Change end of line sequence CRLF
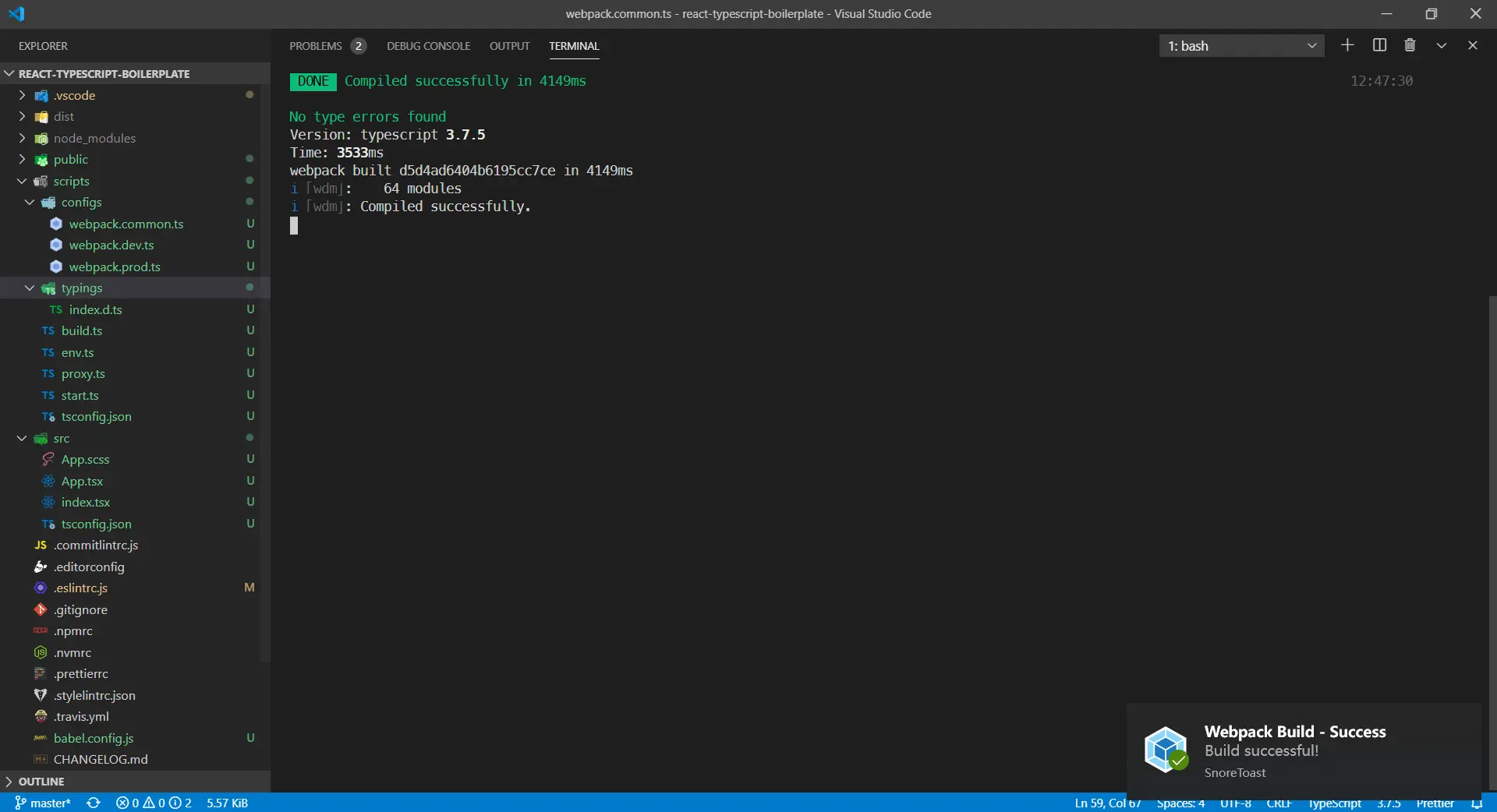Screen dimensions: 1497x812 pos(1279,803)
